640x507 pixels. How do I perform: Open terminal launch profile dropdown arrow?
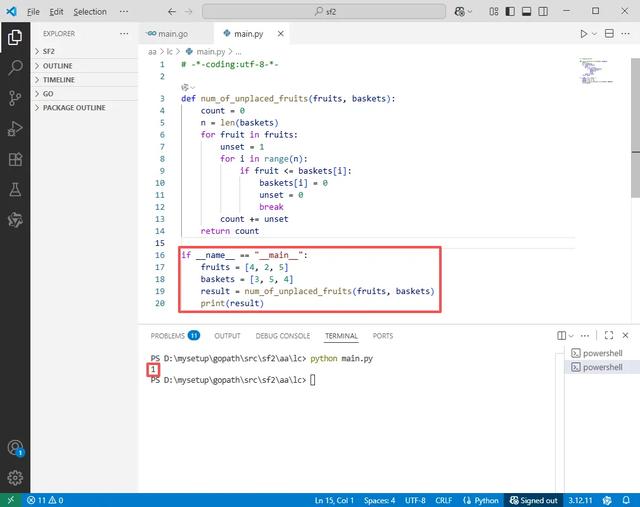click(x=571, y=336)
